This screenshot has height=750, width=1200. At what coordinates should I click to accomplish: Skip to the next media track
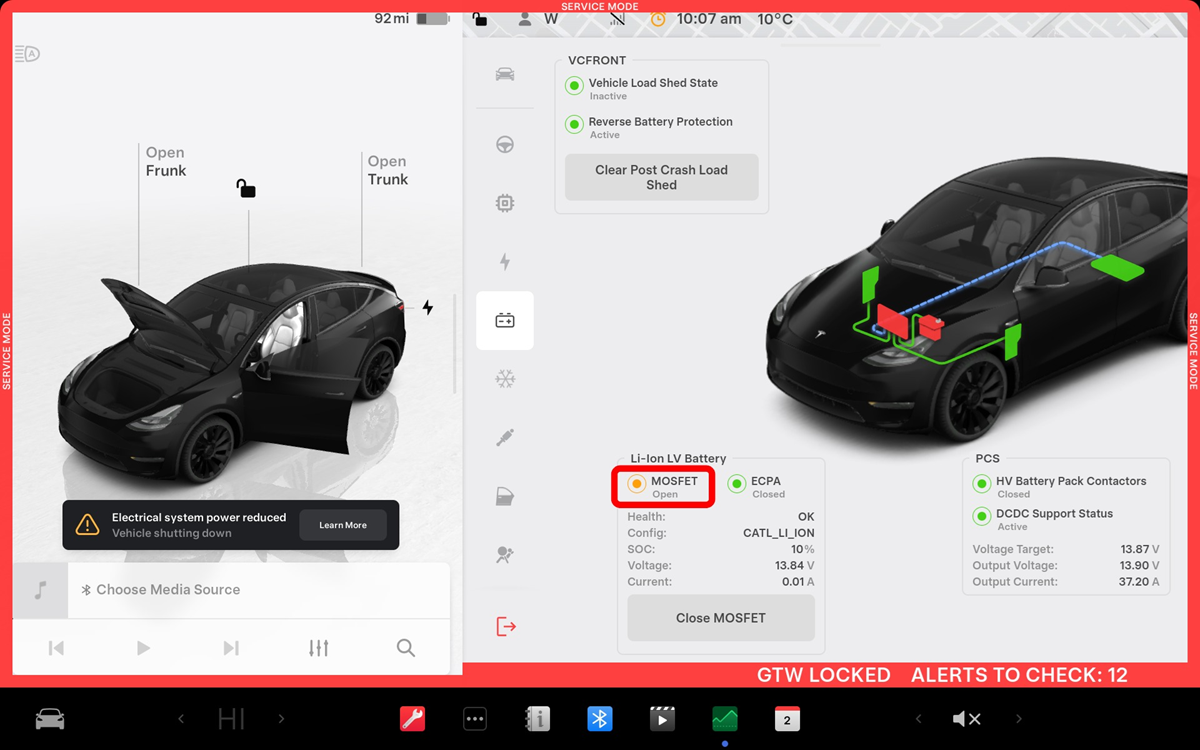coord(231,648)
